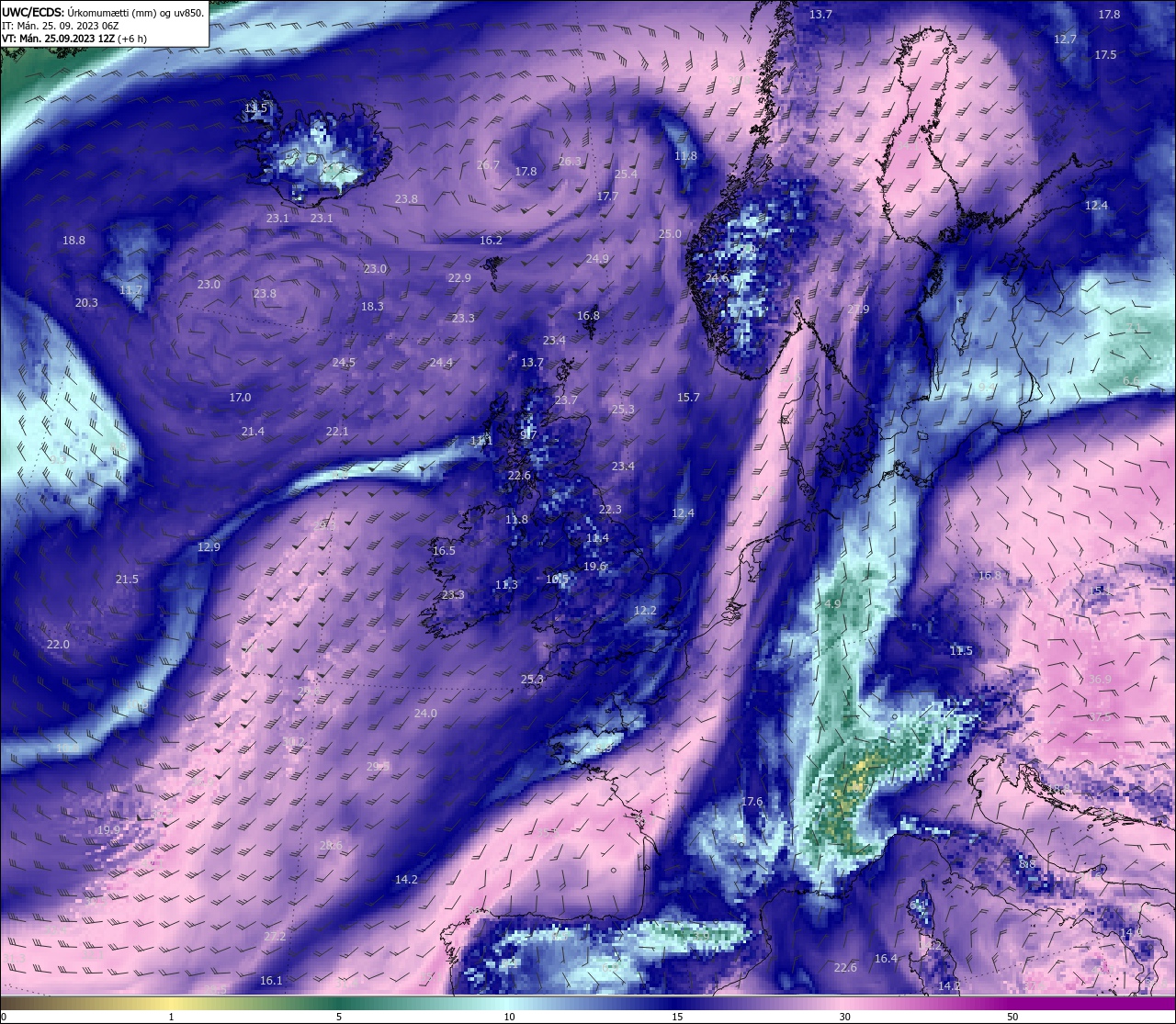1176x1024 pixels.
Task: Click the 25.0 value near Norway's coast
Action: coord(670,234)
